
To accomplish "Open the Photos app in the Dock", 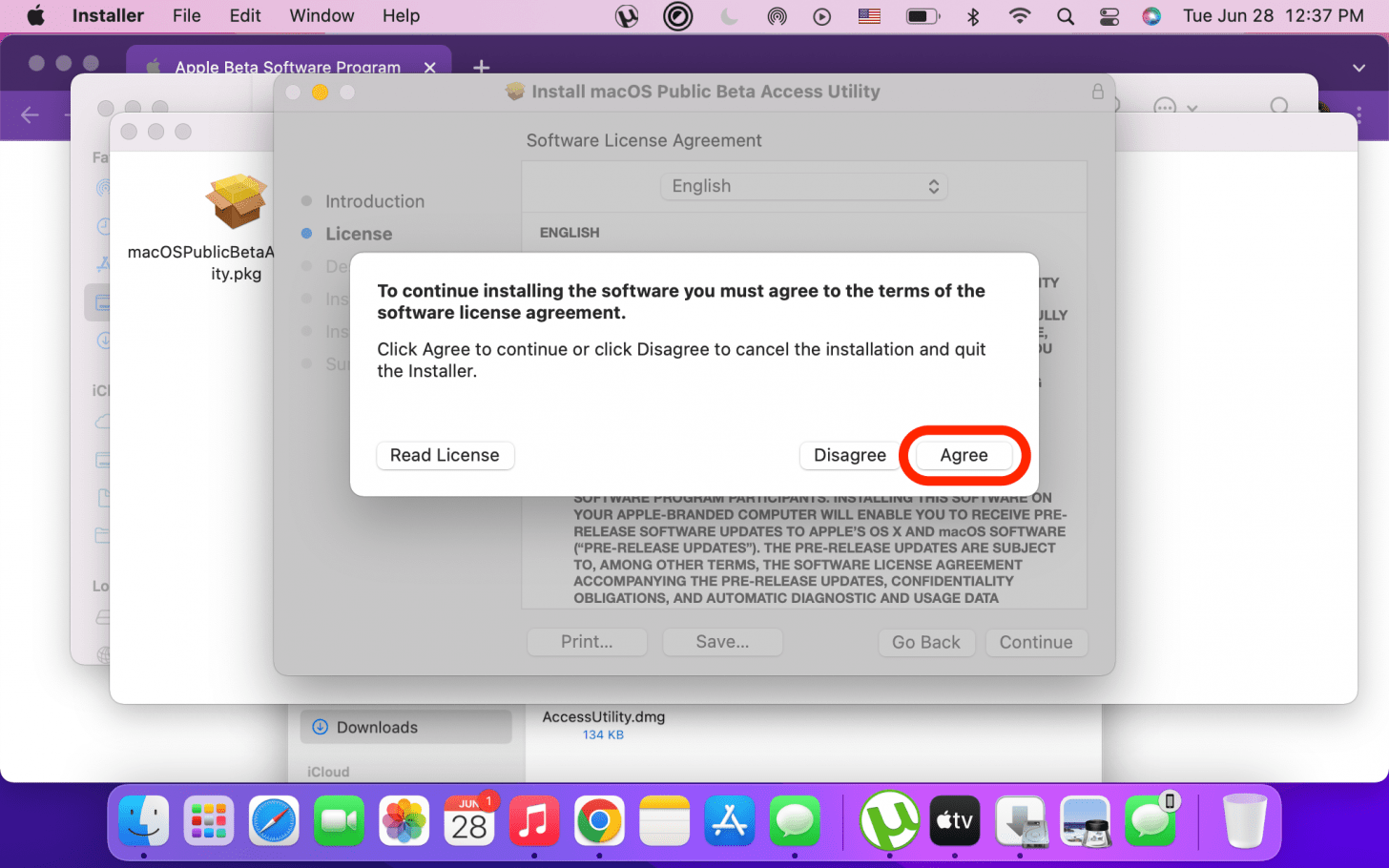I will (404, 820).
